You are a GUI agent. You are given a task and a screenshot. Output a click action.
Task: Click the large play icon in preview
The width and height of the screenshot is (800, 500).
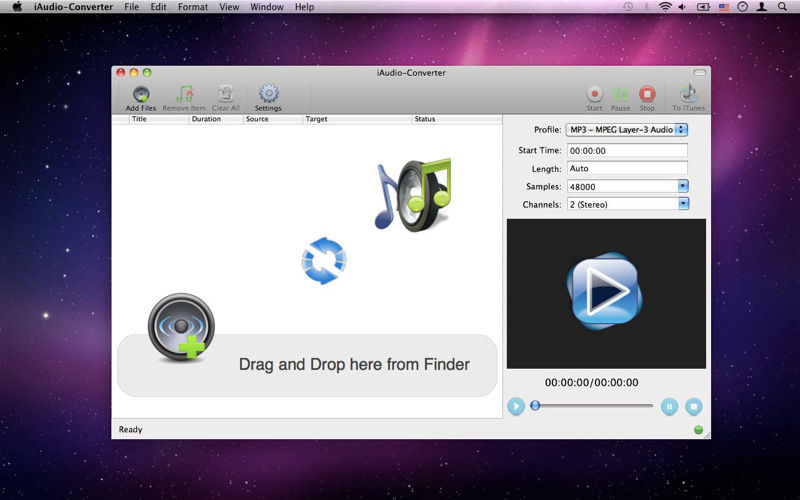pyautogui.click(x=605, y=291)
